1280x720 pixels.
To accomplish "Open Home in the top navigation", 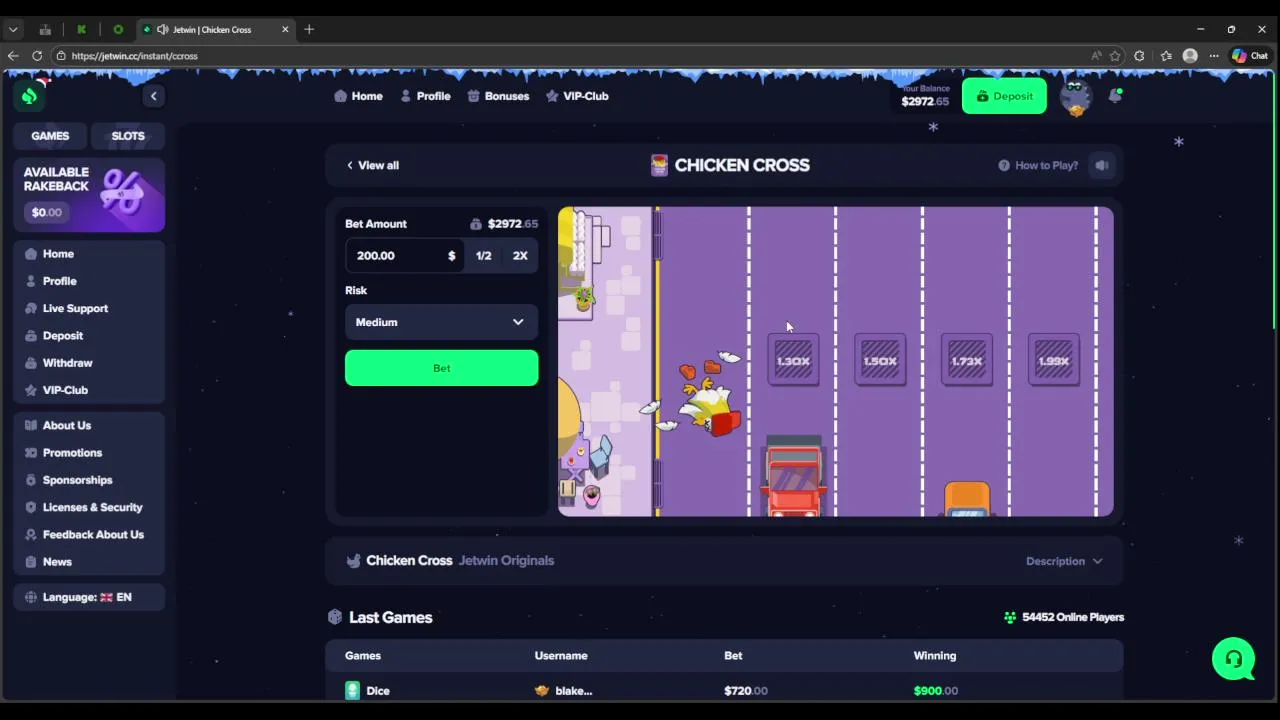I will [358, 96].
